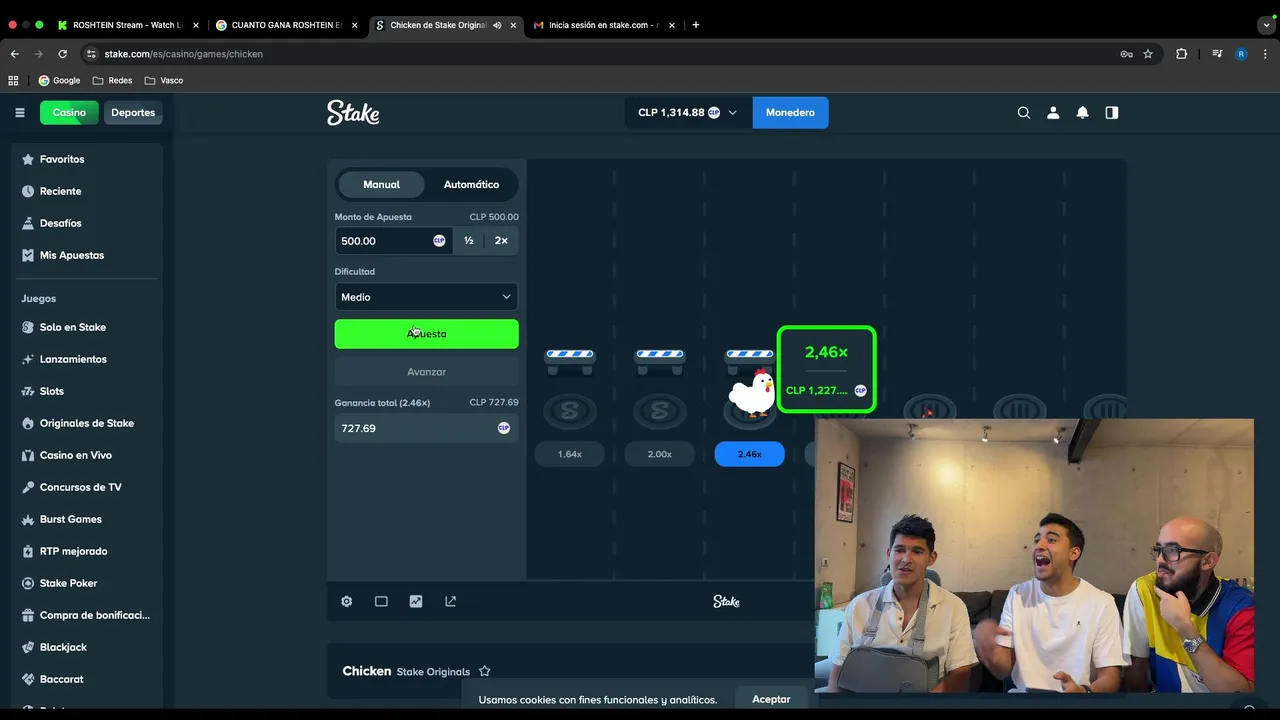This screenshot has width=1280, height=720.
Task: Click the address bar URL
Action: [x=183, y=54]
